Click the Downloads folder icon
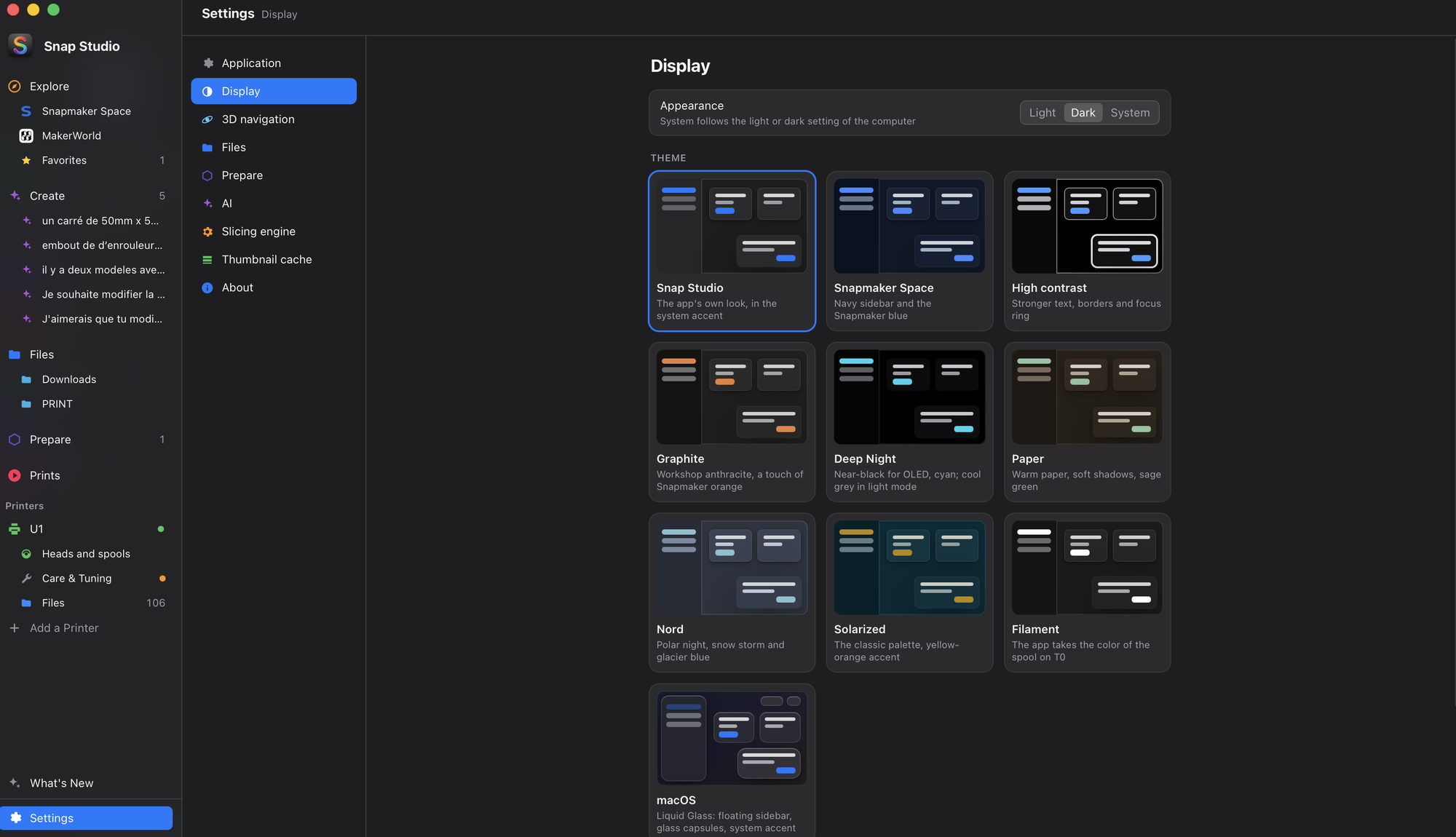The width and height of the screenshot is (1456, 837). (x=26, y=379)
